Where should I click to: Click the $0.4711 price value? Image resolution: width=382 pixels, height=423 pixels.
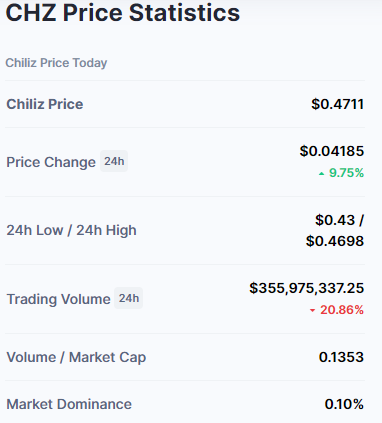337,104
